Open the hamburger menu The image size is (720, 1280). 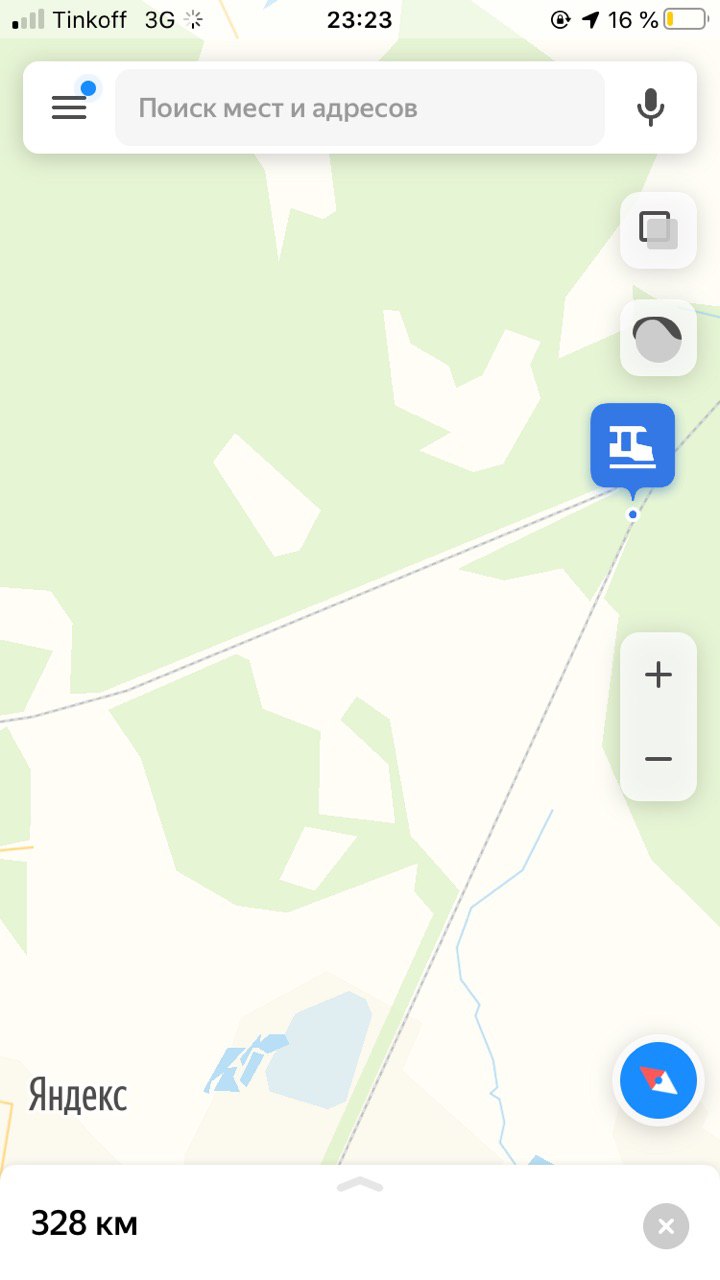click(x=69, y=108)
